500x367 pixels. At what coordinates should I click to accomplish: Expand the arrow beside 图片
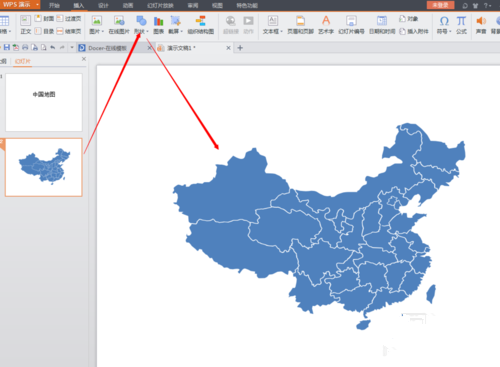point(103,31)
